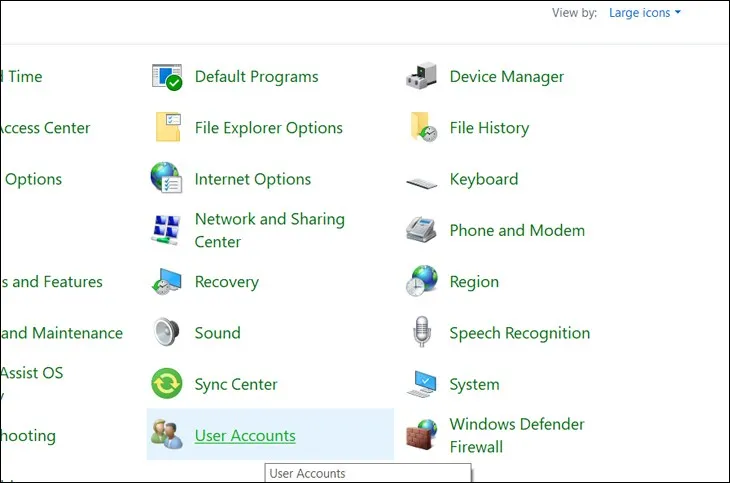The image size is (730, 483).
Task: Open the Default Programs icon
Action: (167, 77)
